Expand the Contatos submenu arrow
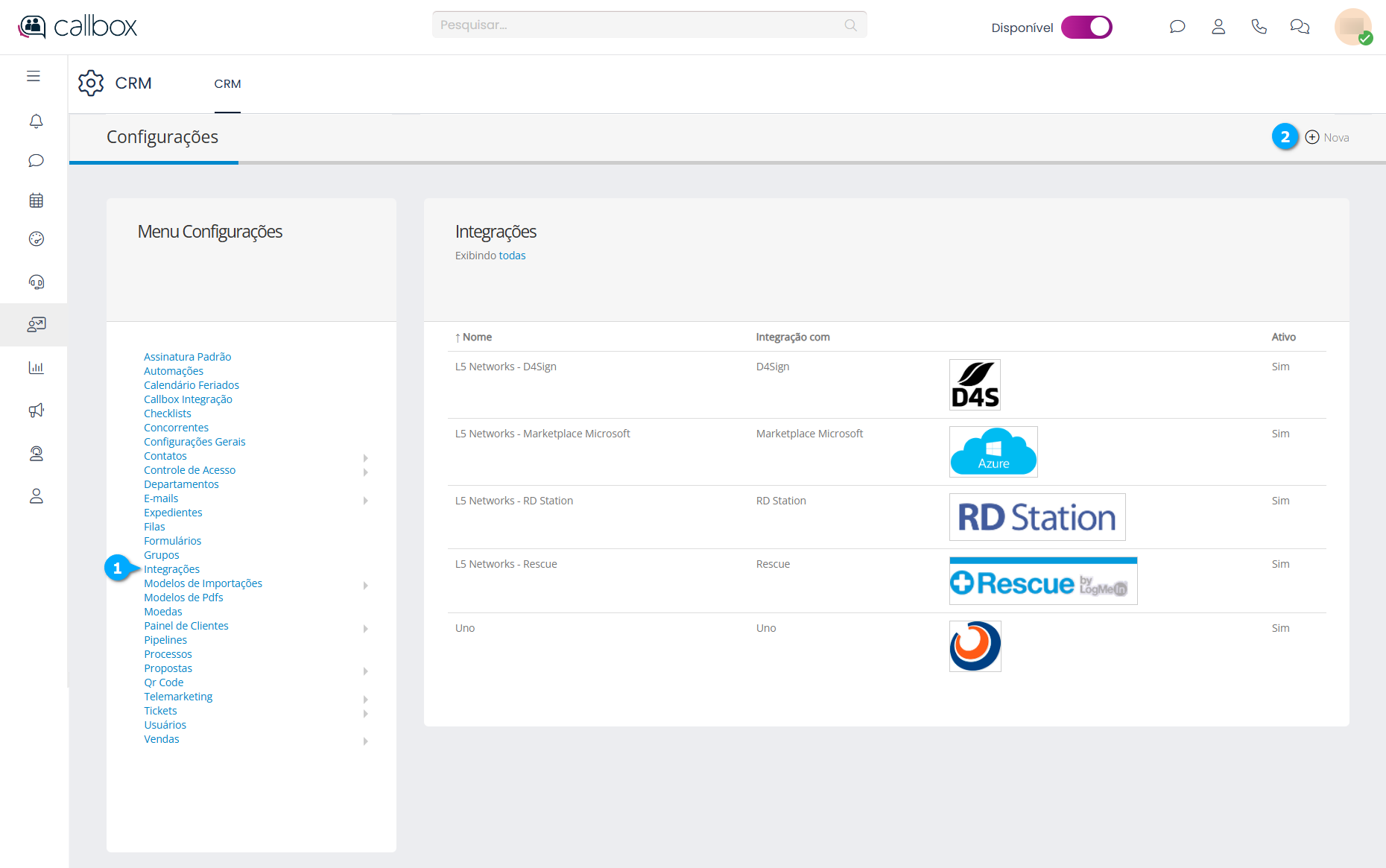1386x868 pixels. click(365, 457)
